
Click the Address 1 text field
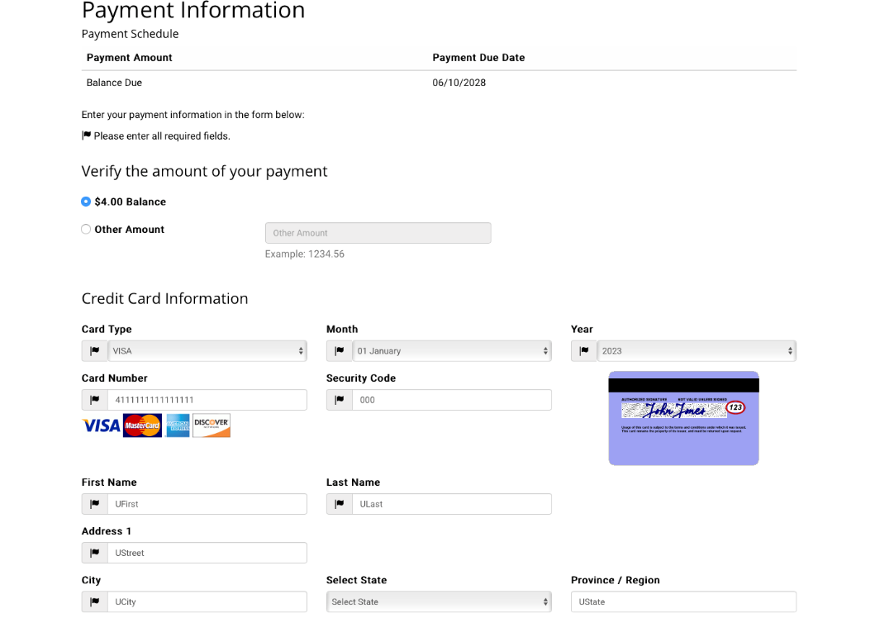[x=207, y=553]
